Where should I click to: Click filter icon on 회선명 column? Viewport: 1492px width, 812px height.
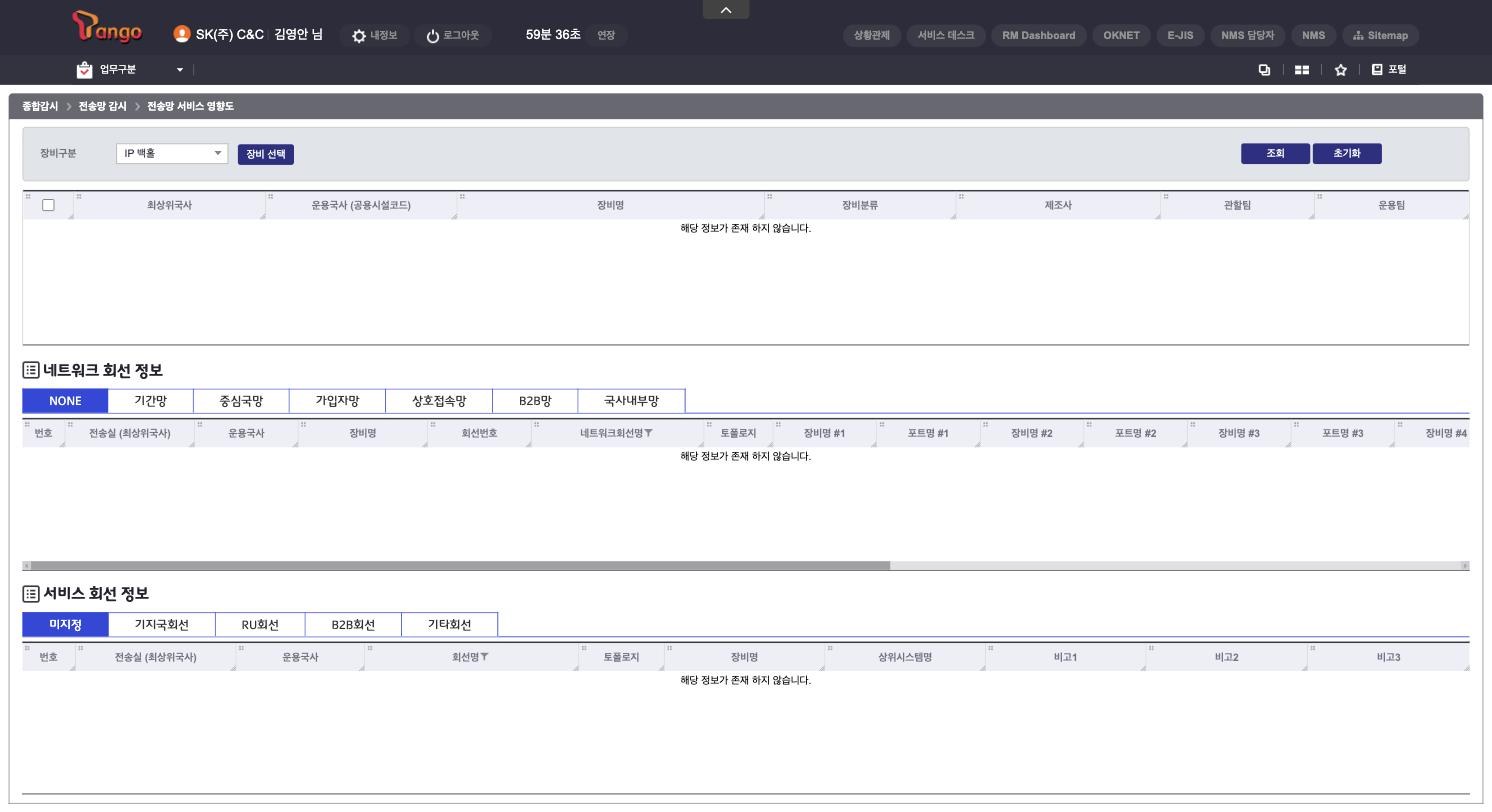485,657
